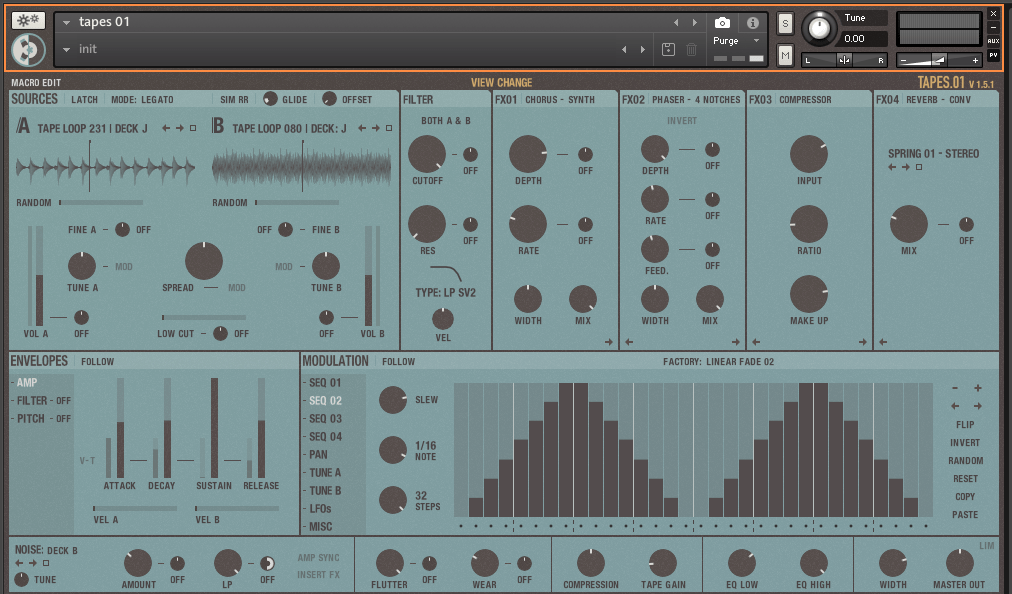The width and height of the screenshot is (1012, 594).
Task: Solo the instrument with S button
Action: pyautogui.click(x=785, y=23)
